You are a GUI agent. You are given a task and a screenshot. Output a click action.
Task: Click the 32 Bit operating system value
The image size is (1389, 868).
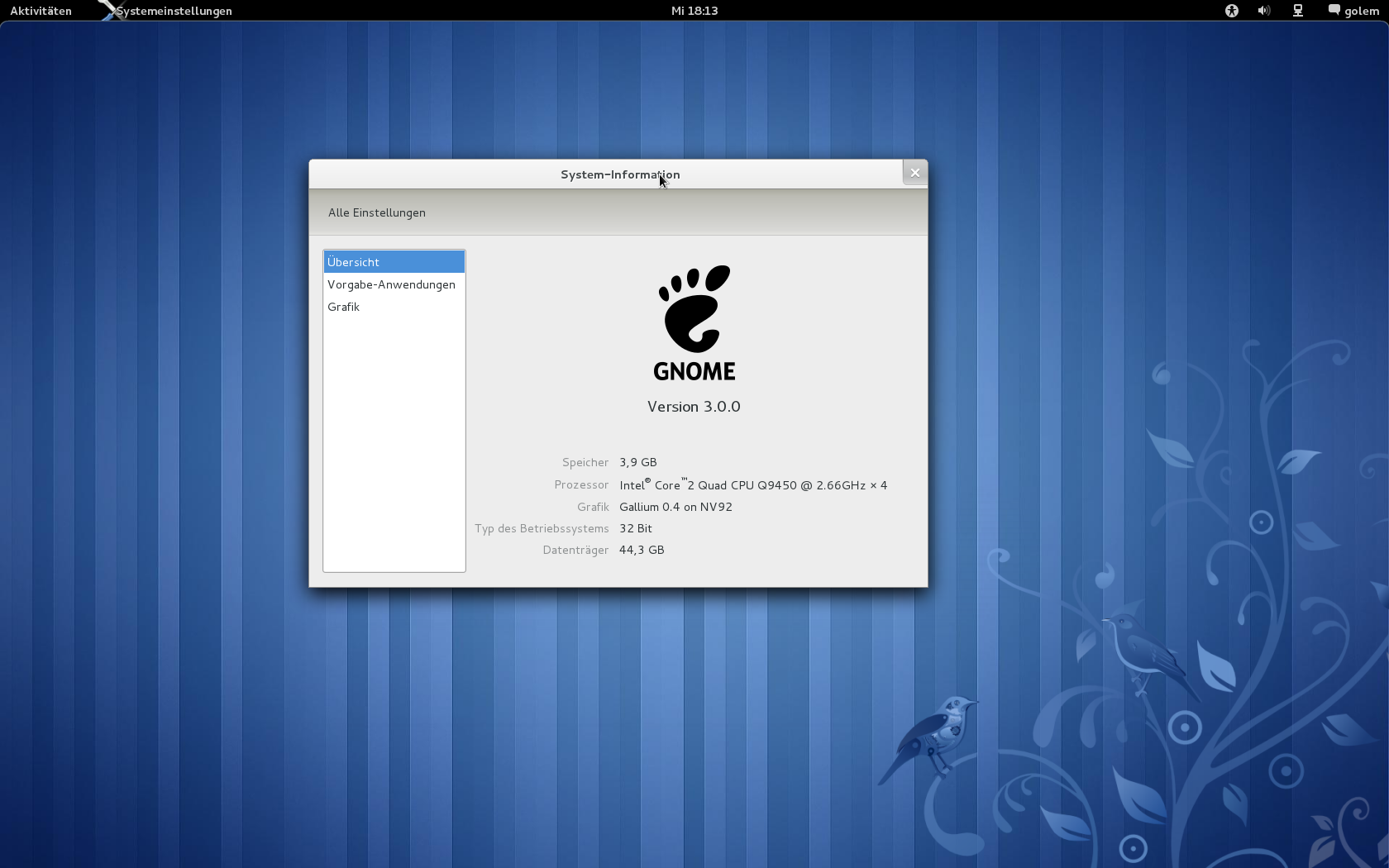[x=636, y=528]
